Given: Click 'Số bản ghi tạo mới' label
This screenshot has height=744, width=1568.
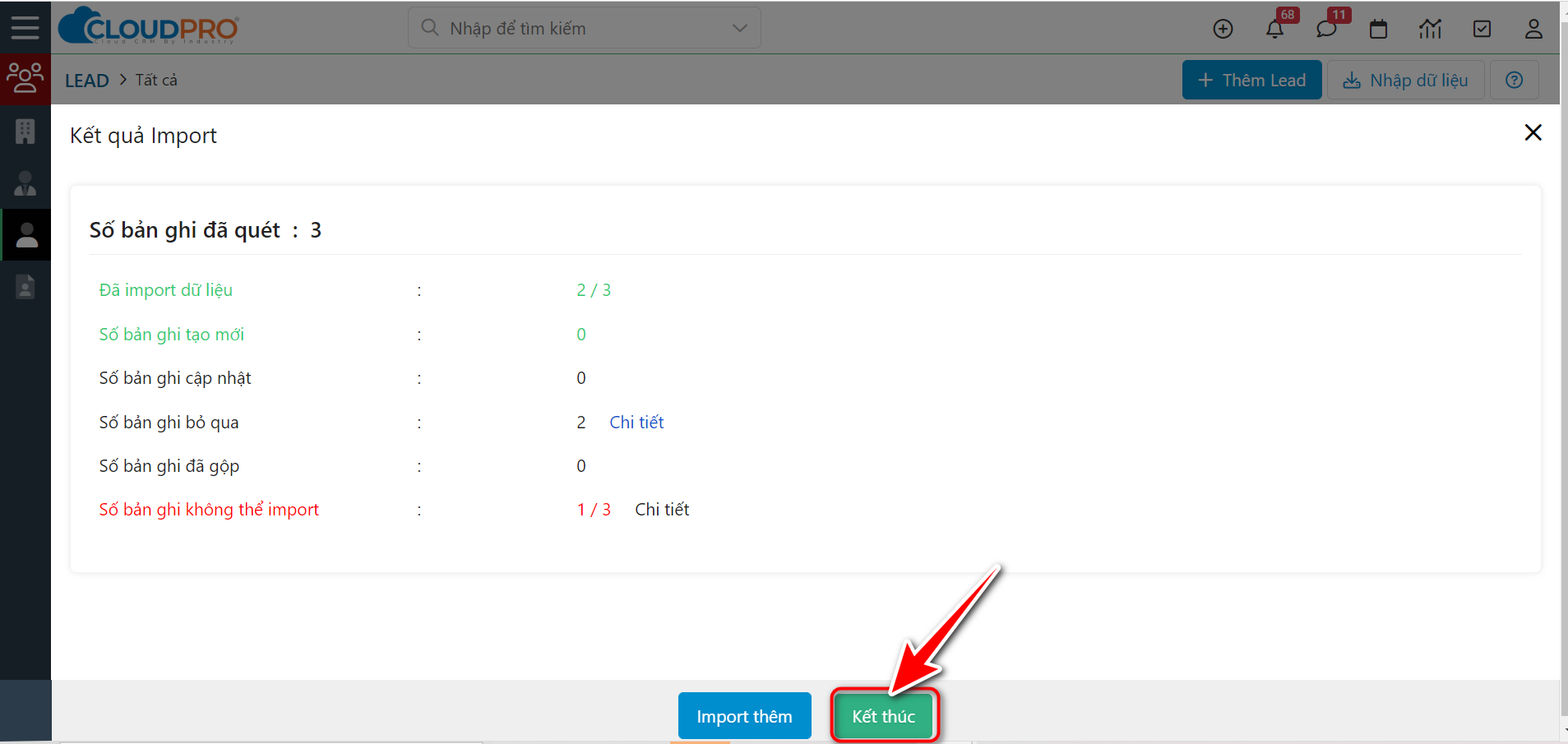Looking at the screenshot, I should pos(172,335).
